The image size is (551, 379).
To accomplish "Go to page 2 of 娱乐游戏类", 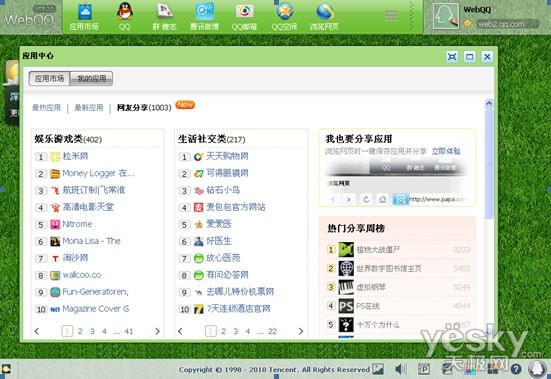I will click(x=80, y=331).
